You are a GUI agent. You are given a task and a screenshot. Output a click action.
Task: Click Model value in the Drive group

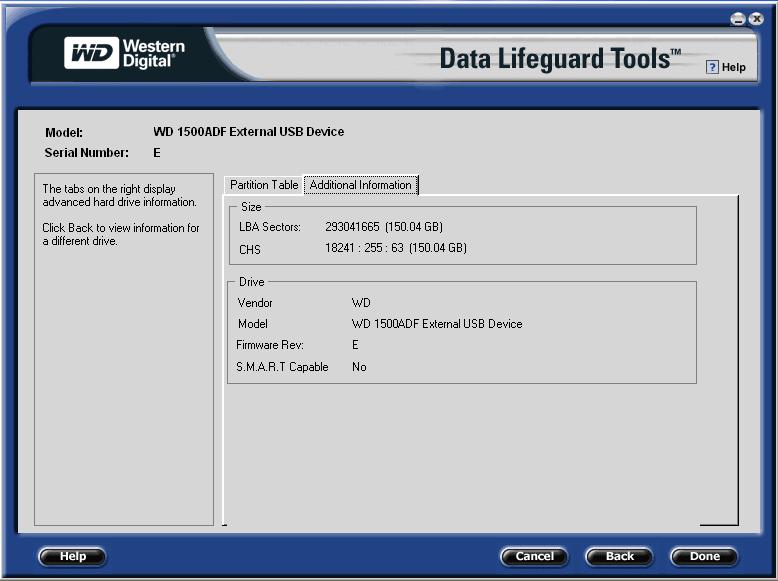(437, 324)
